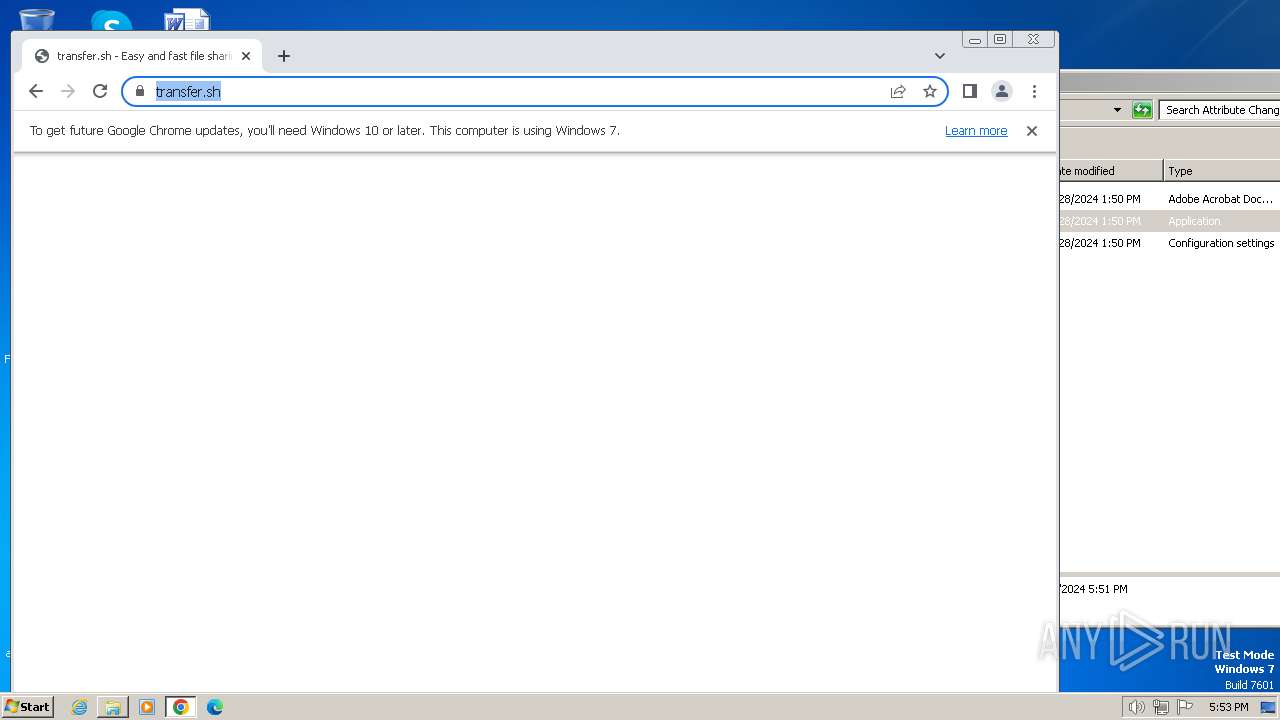Dismiss the Chrome update notification bar

coord(1032,131)
